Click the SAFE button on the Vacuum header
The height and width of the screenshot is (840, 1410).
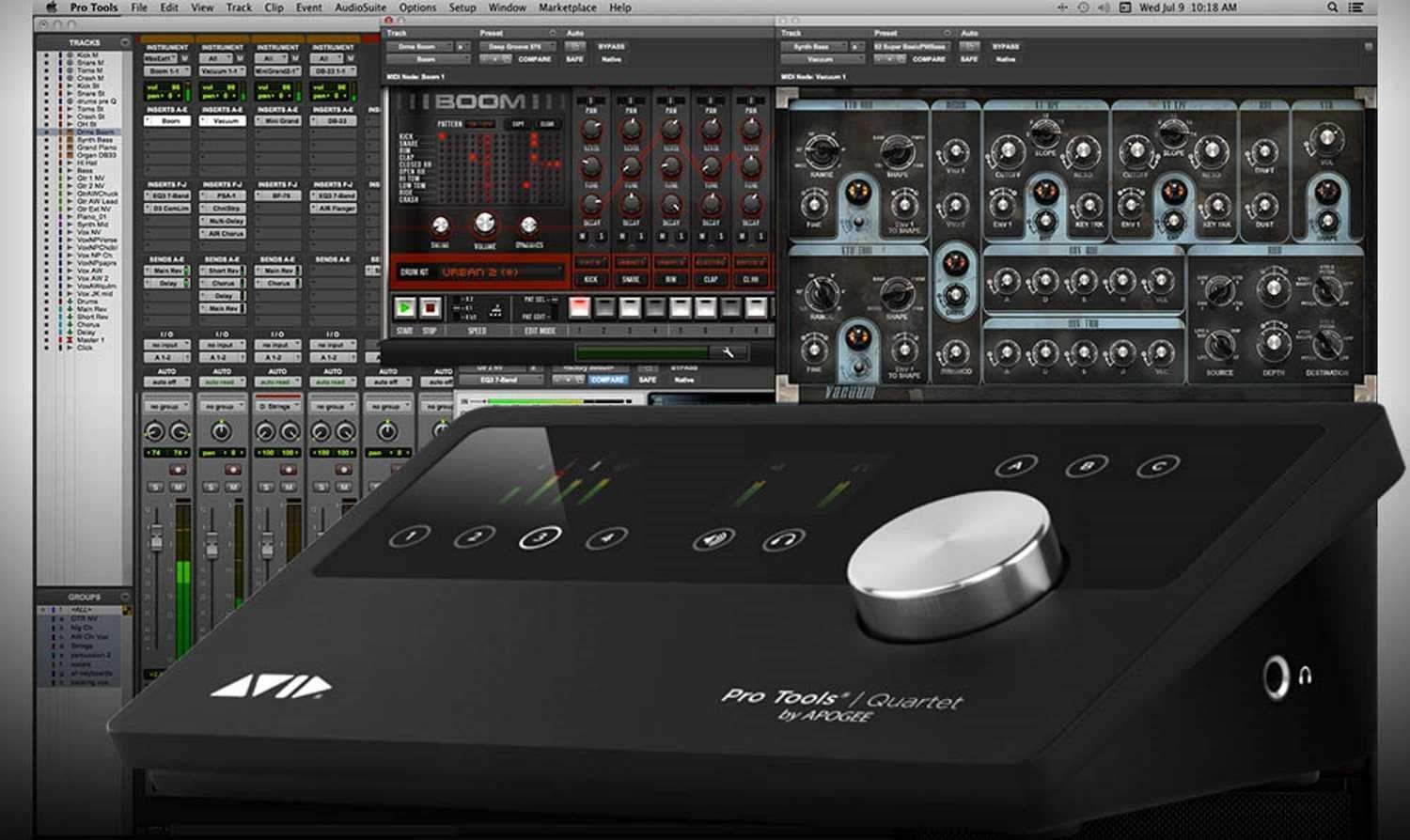(969, 59)
